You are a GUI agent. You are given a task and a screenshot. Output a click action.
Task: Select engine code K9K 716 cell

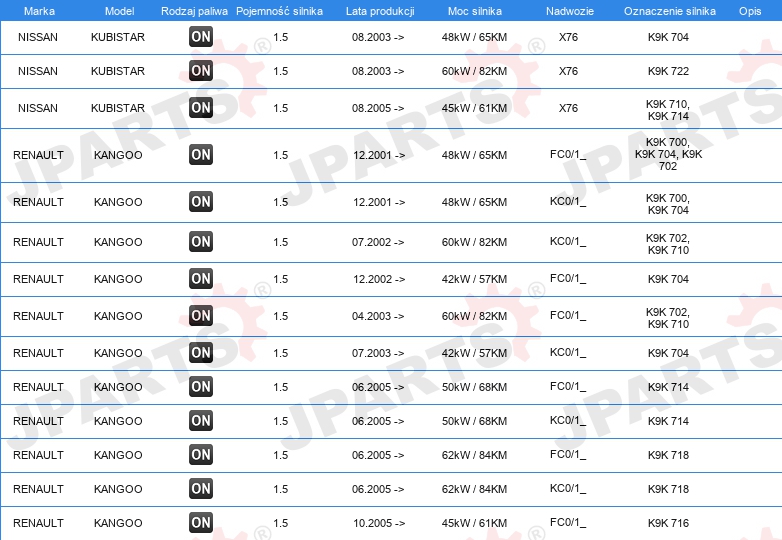[x=668, y=523]
